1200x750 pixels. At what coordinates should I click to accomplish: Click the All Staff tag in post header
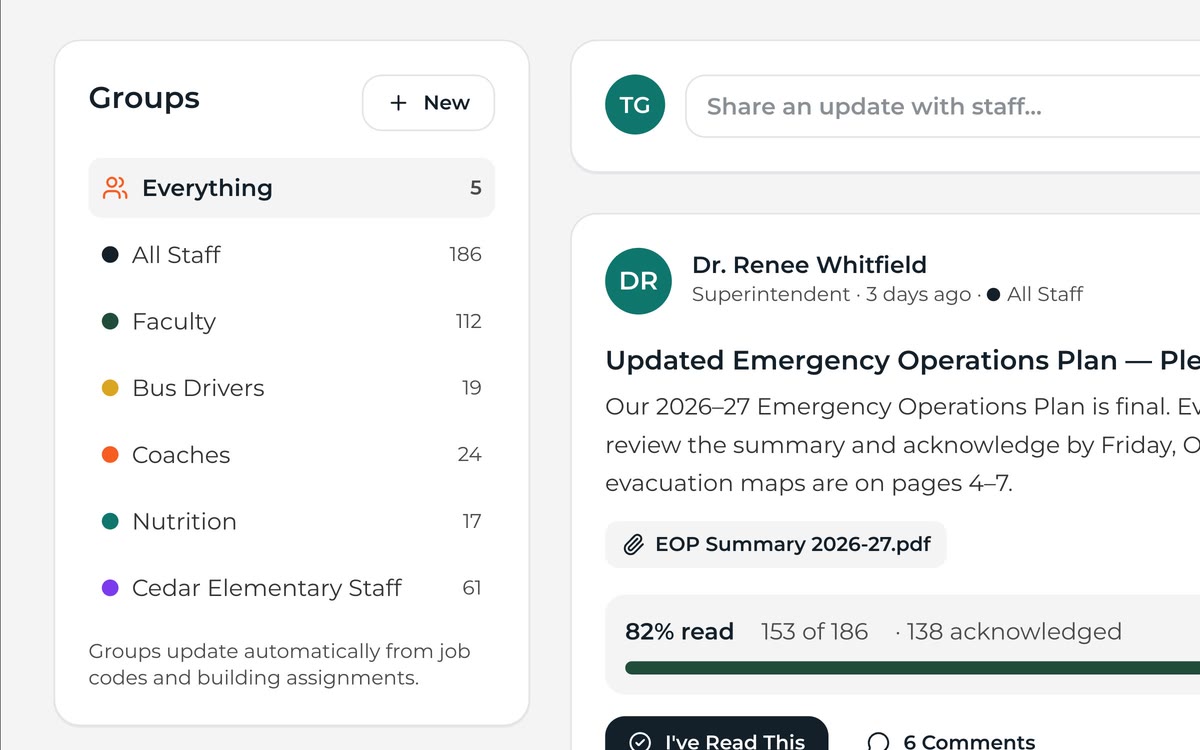pos(1035,294)
